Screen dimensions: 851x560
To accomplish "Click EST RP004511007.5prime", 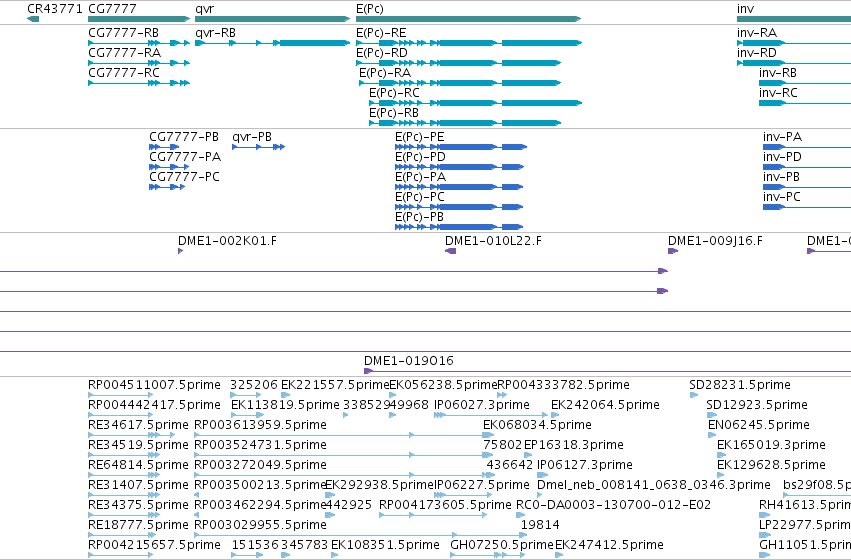I will tap(120, 395).
